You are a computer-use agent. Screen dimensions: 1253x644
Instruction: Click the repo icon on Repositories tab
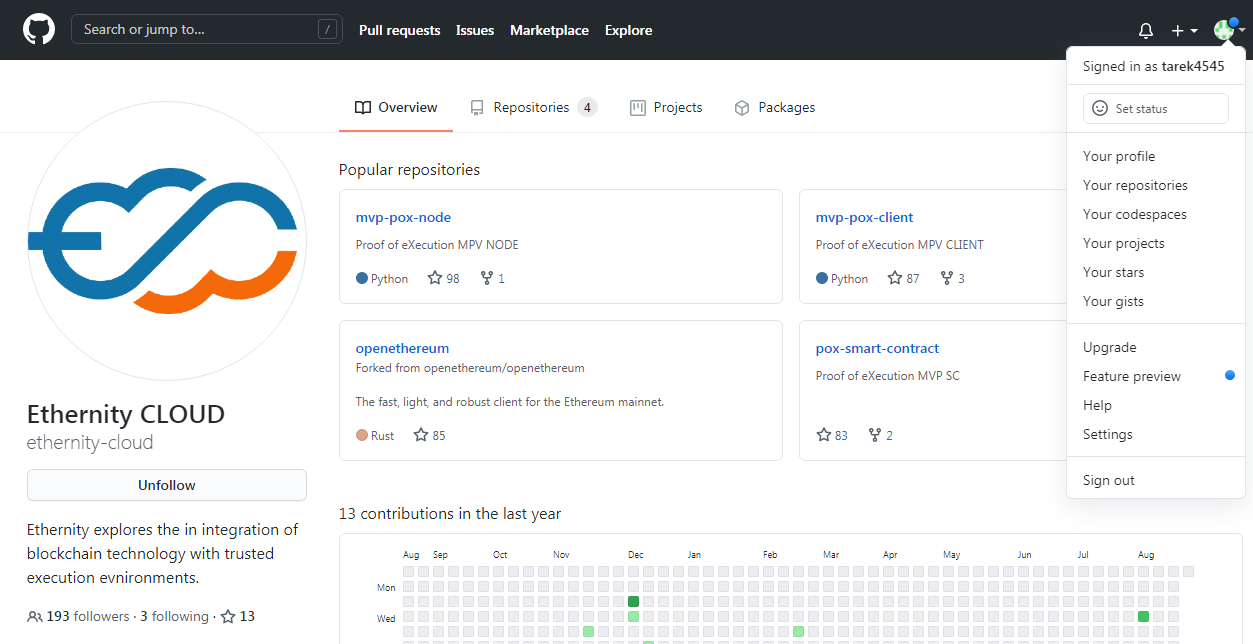(477, 108)
